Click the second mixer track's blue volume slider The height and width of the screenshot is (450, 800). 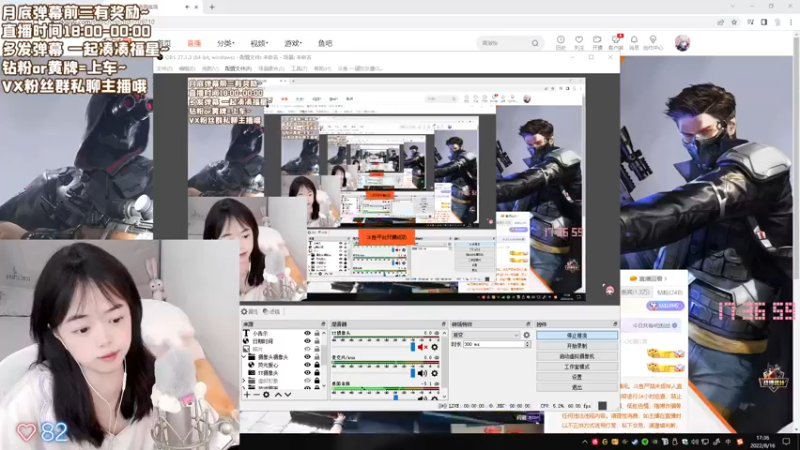pyautogui.click(x=413, y=373)
